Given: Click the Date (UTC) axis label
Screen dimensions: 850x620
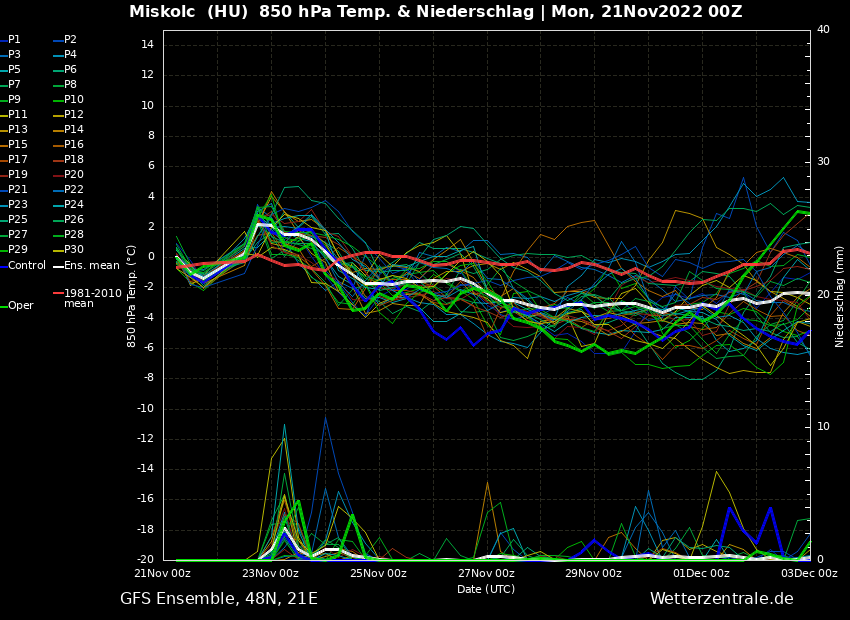Looking at the screenshot, I should 486,589.
